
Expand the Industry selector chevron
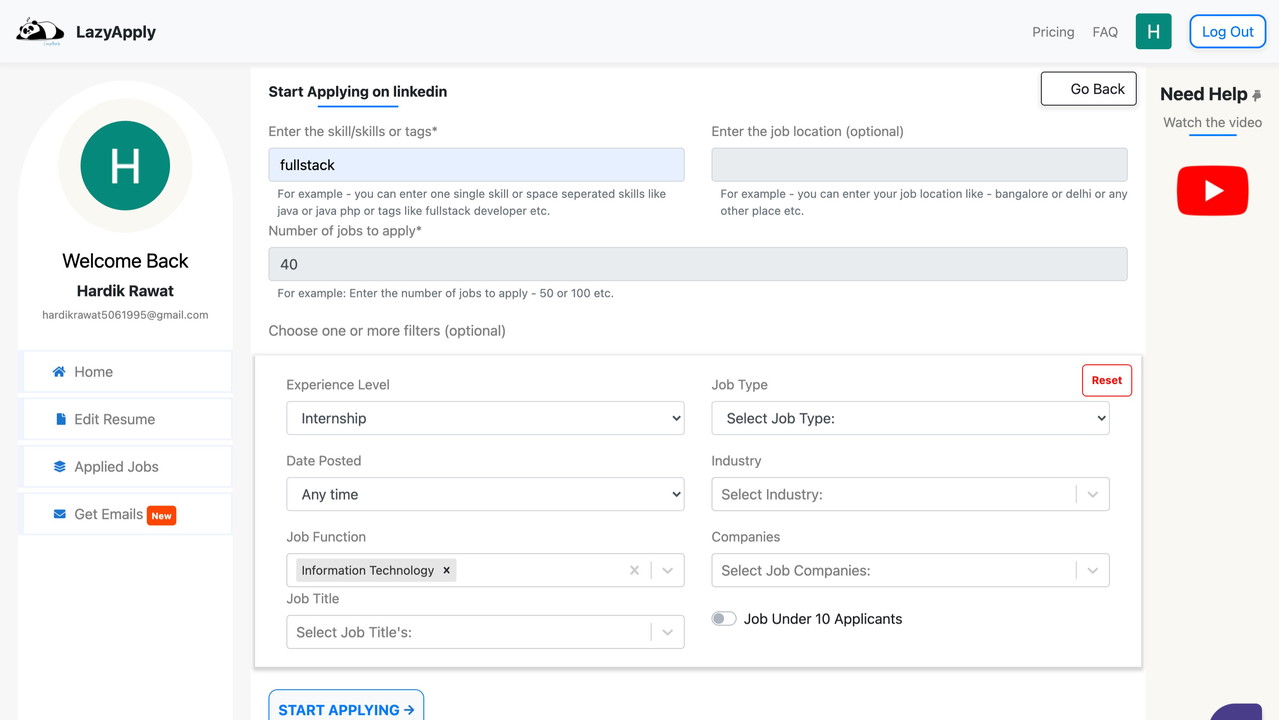pyautogui.click(x=1092, y=493)
